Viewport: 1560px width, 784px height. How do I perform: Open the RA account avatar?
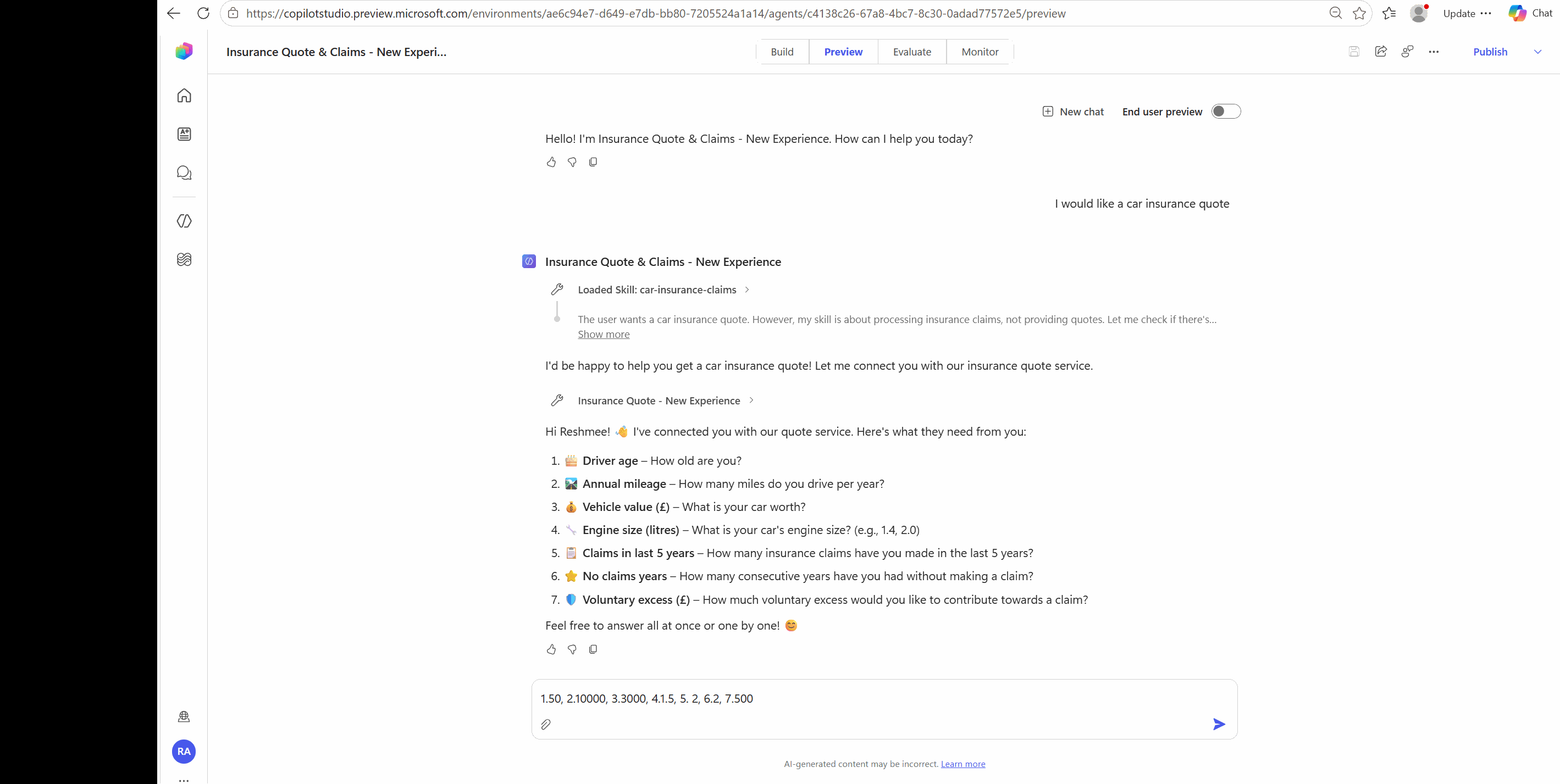coord(184,751)
